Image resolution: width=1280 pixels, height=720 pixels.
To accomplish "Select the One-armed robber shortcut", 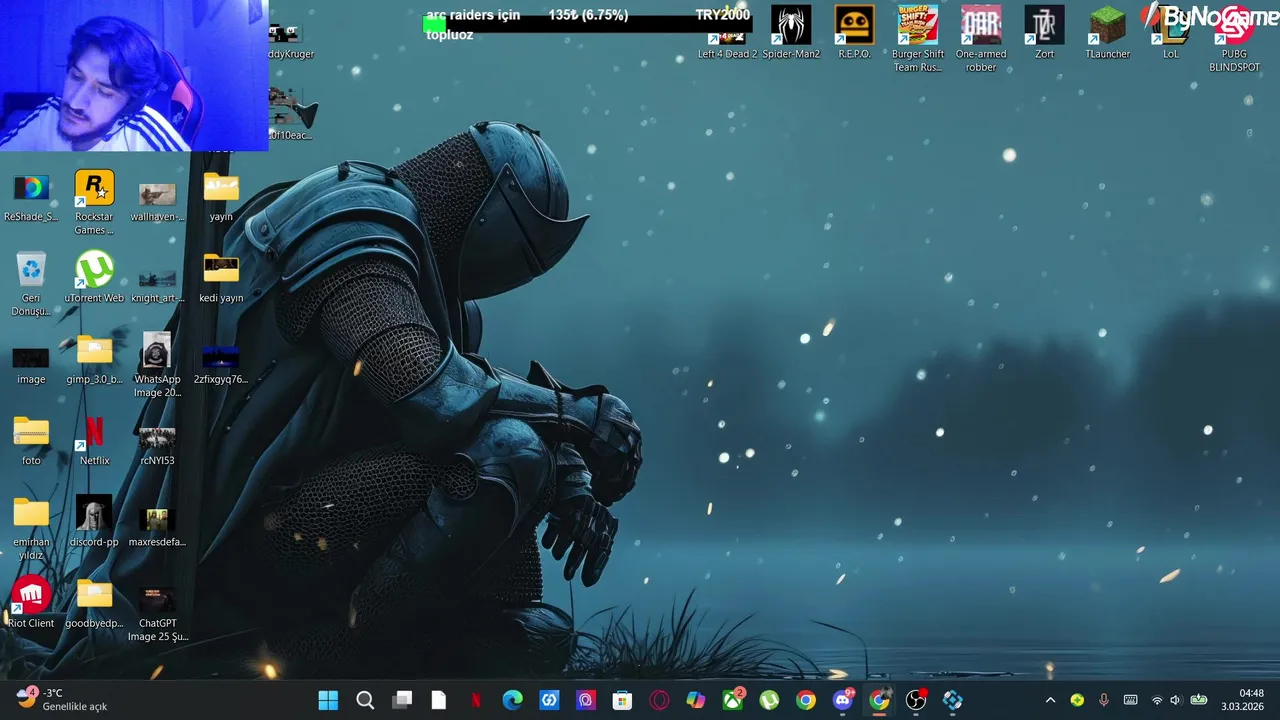I will 981,39.
